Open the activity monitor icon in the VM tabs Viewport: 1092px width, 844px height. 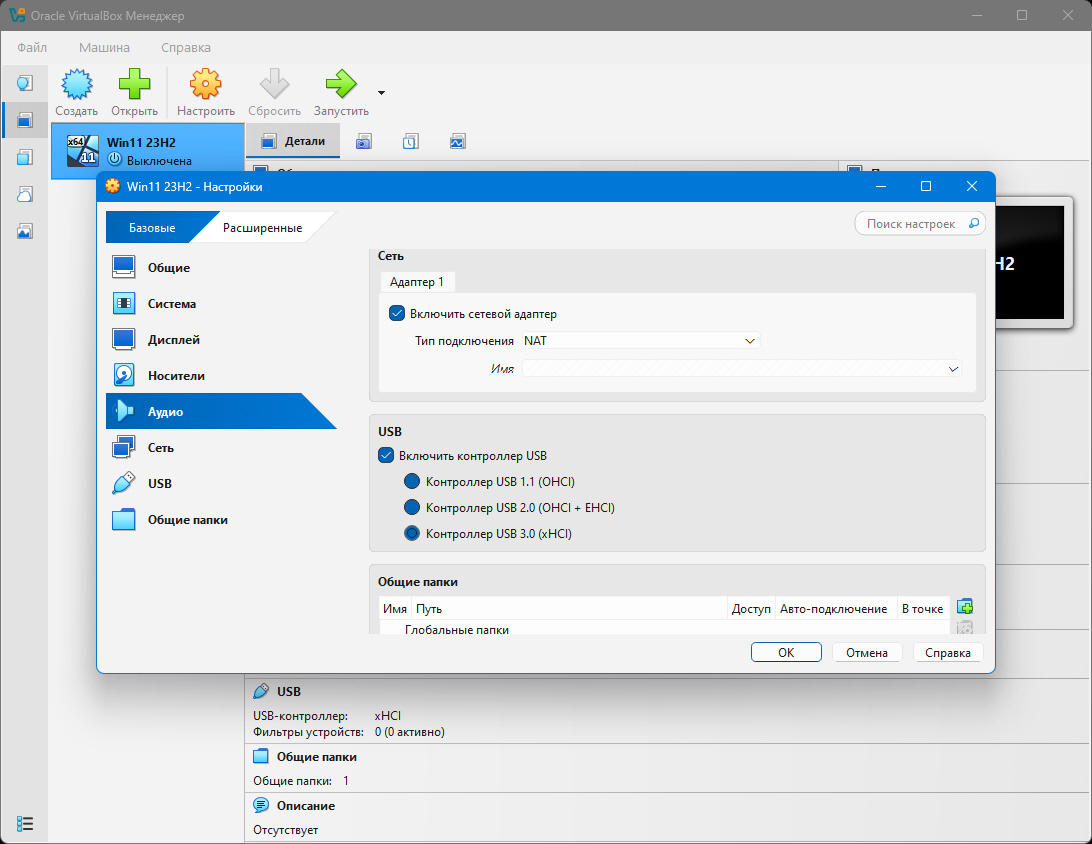tap(457, 142)
